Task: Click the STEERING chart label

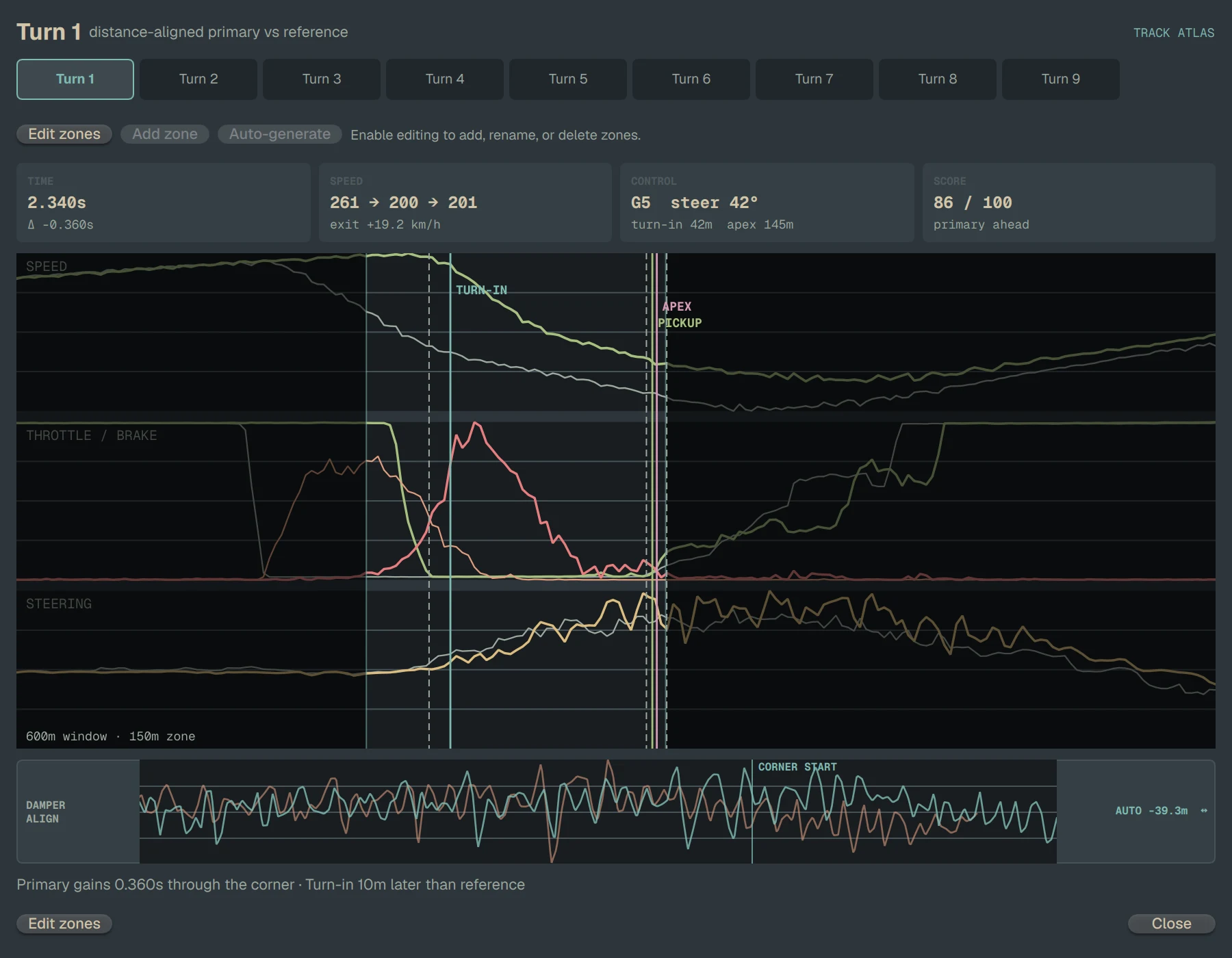Action: [59, 604]
